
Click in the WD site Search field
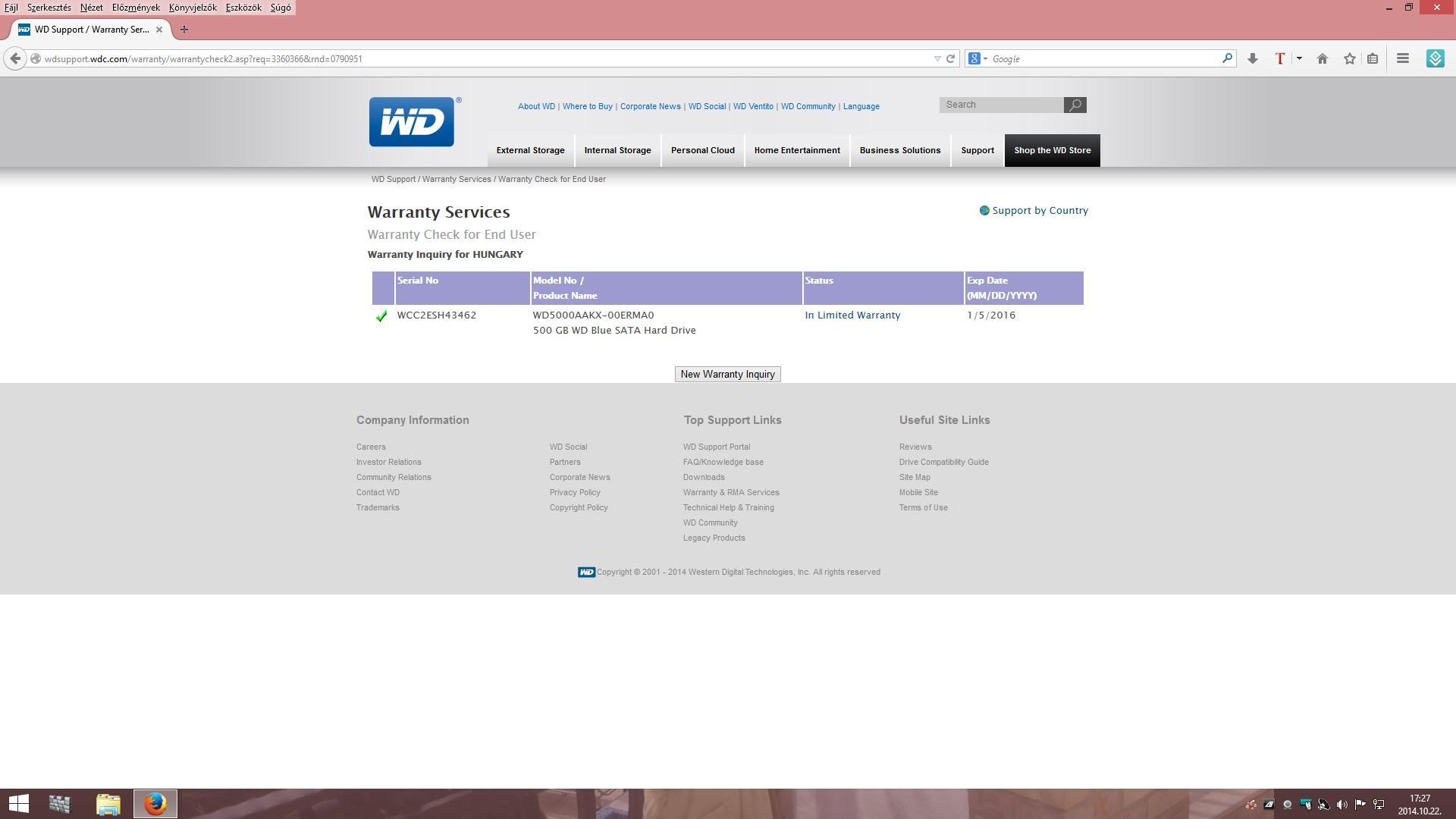(x=1001, y=105)
